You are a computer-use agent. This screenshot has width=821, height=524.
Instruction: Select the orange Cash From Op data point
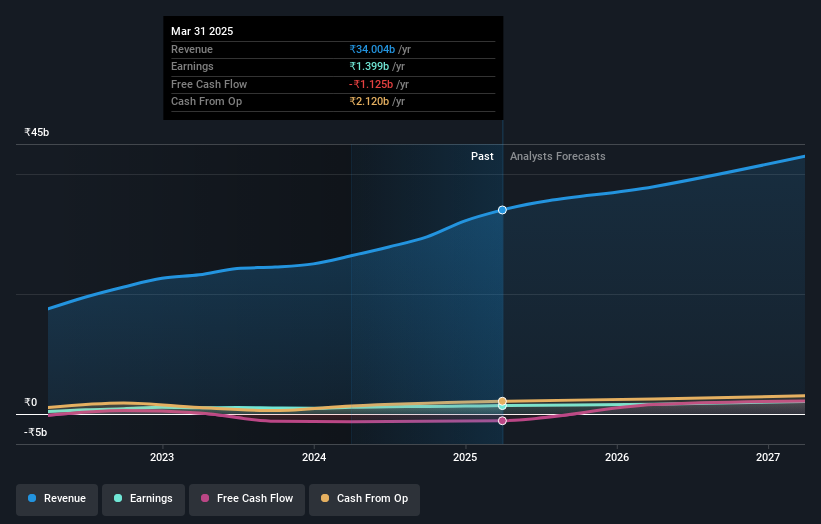[502, 401]
